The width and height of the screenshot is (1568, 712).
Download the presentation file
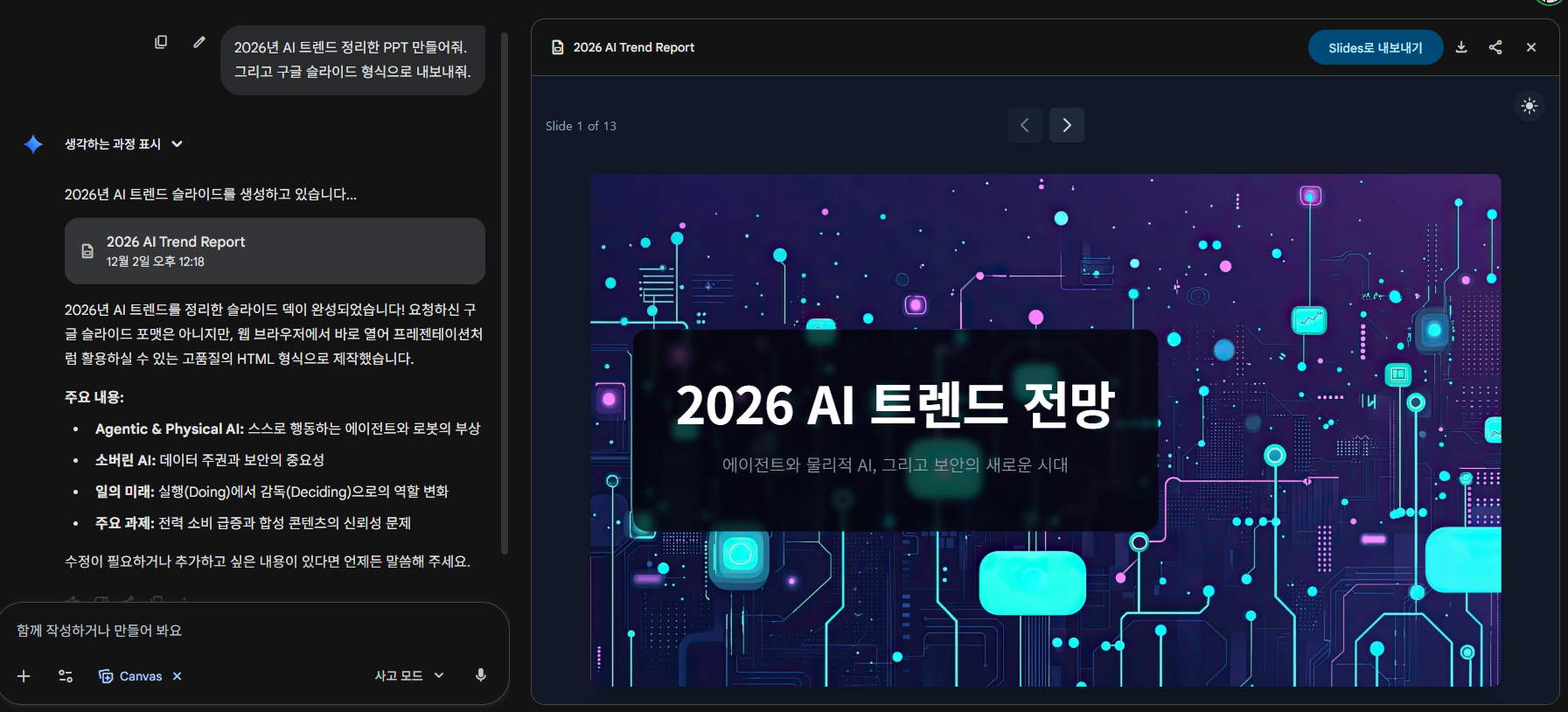coord(1461,47)
